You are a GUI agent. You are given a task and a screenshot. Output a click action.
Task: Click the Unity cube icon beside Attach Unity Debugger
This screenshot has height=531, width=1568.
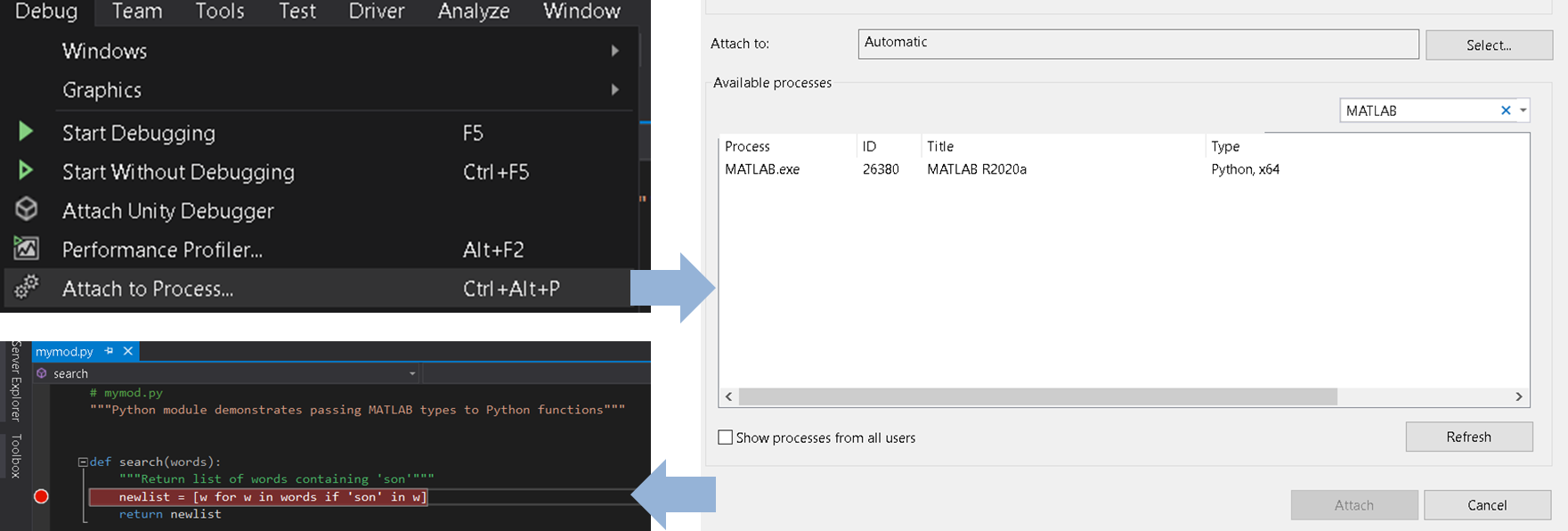point(27,208)
